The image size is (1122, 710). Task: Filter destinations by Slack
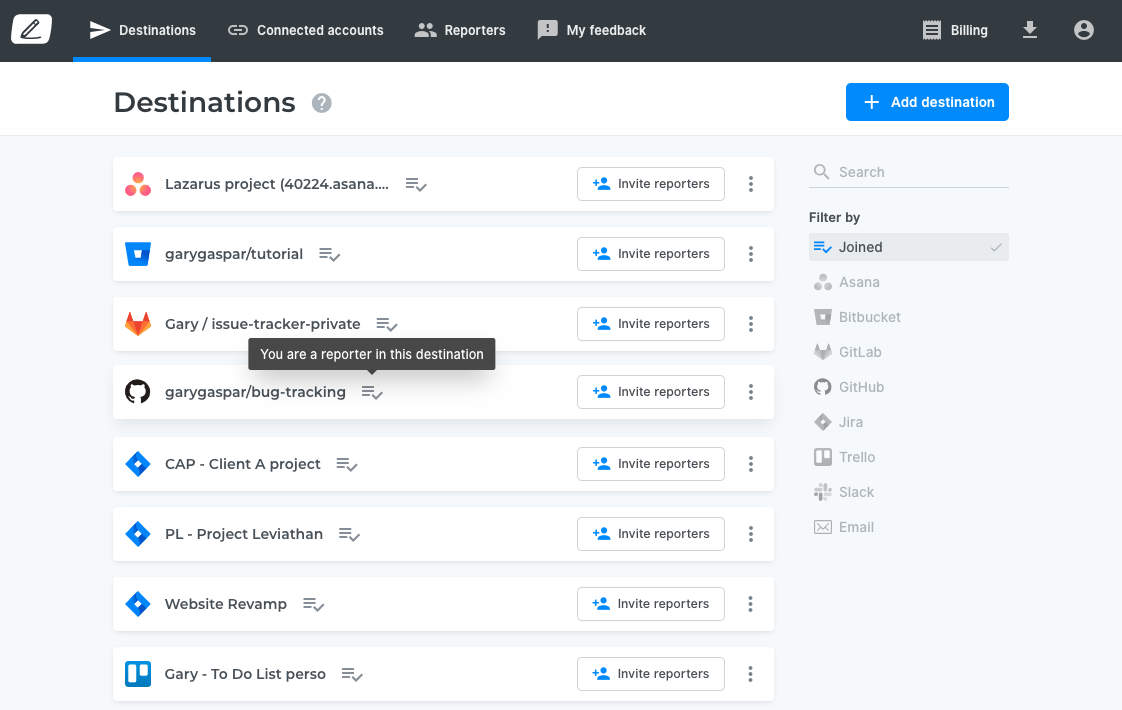(844, 492)
